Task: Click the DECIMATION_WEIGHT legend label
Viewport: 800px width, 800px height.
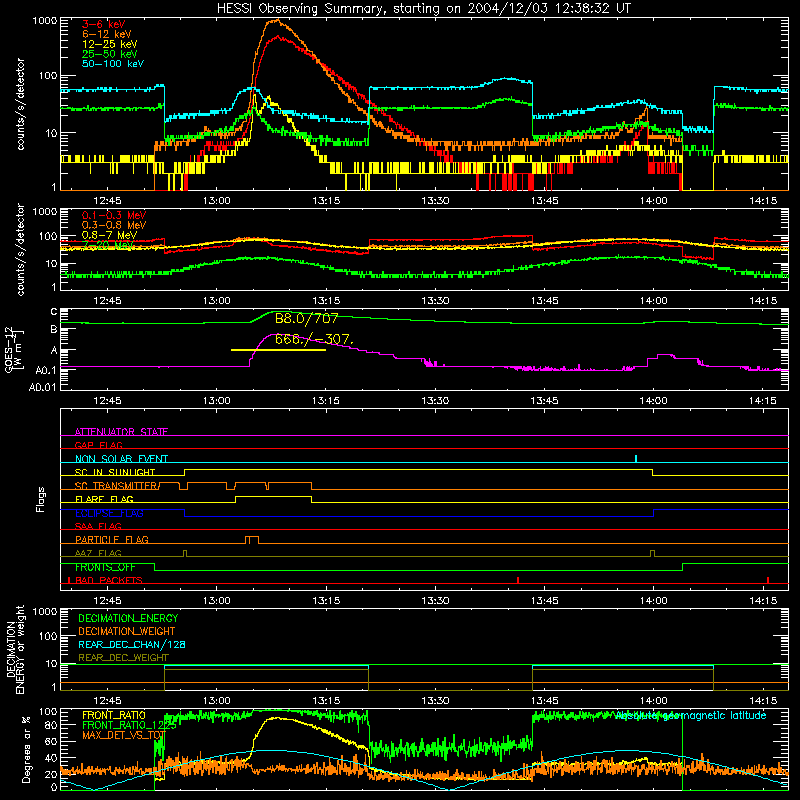Action: 127,631
